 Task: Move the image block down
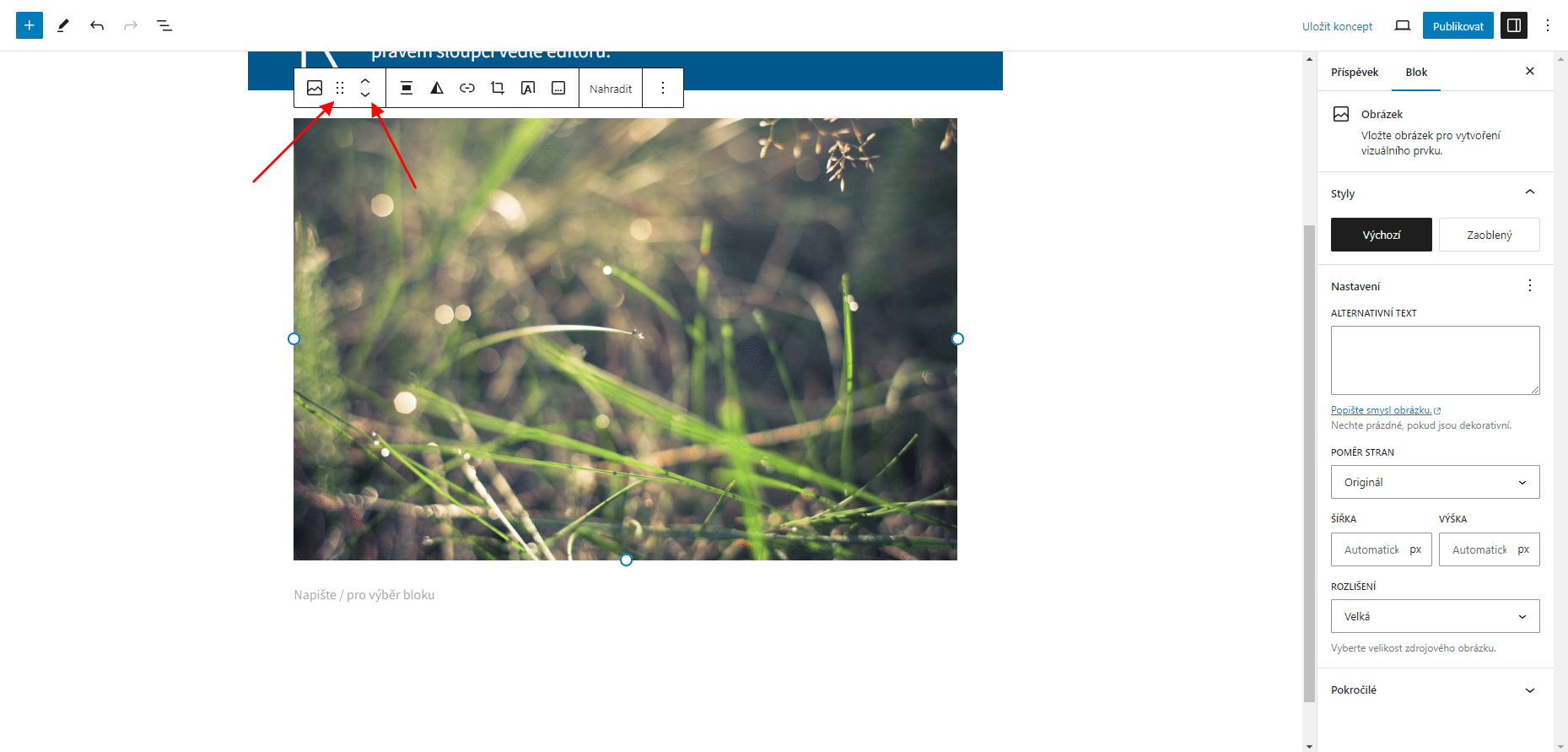(x=365, y=95)
